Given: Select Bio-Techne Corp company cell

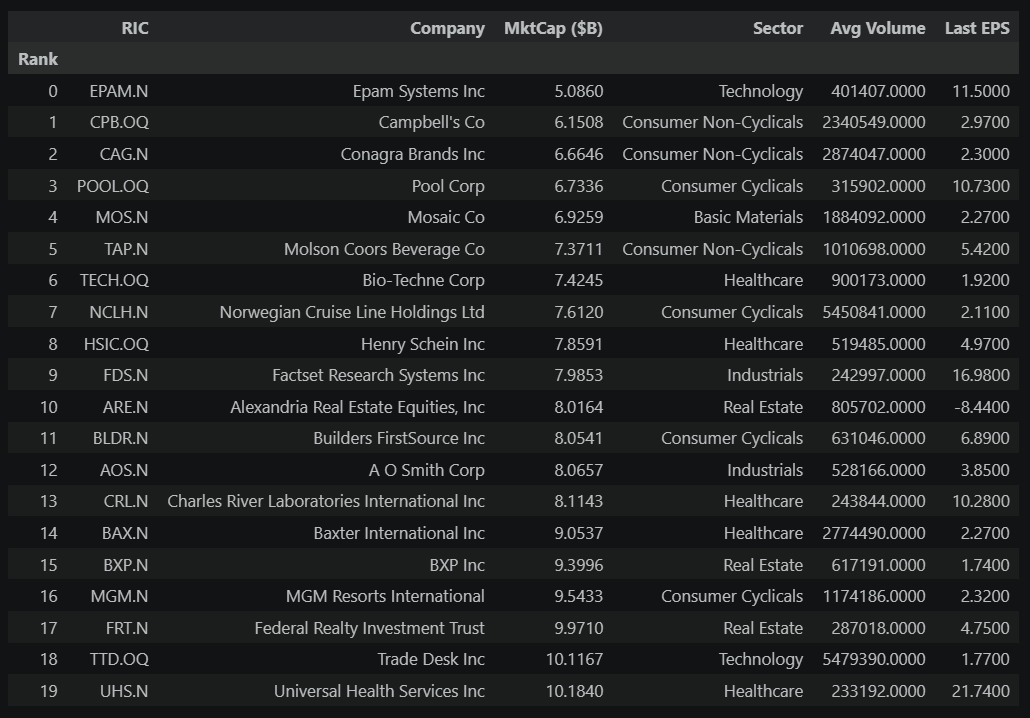Looking at the screenshot, I should (x=424, y=280).
